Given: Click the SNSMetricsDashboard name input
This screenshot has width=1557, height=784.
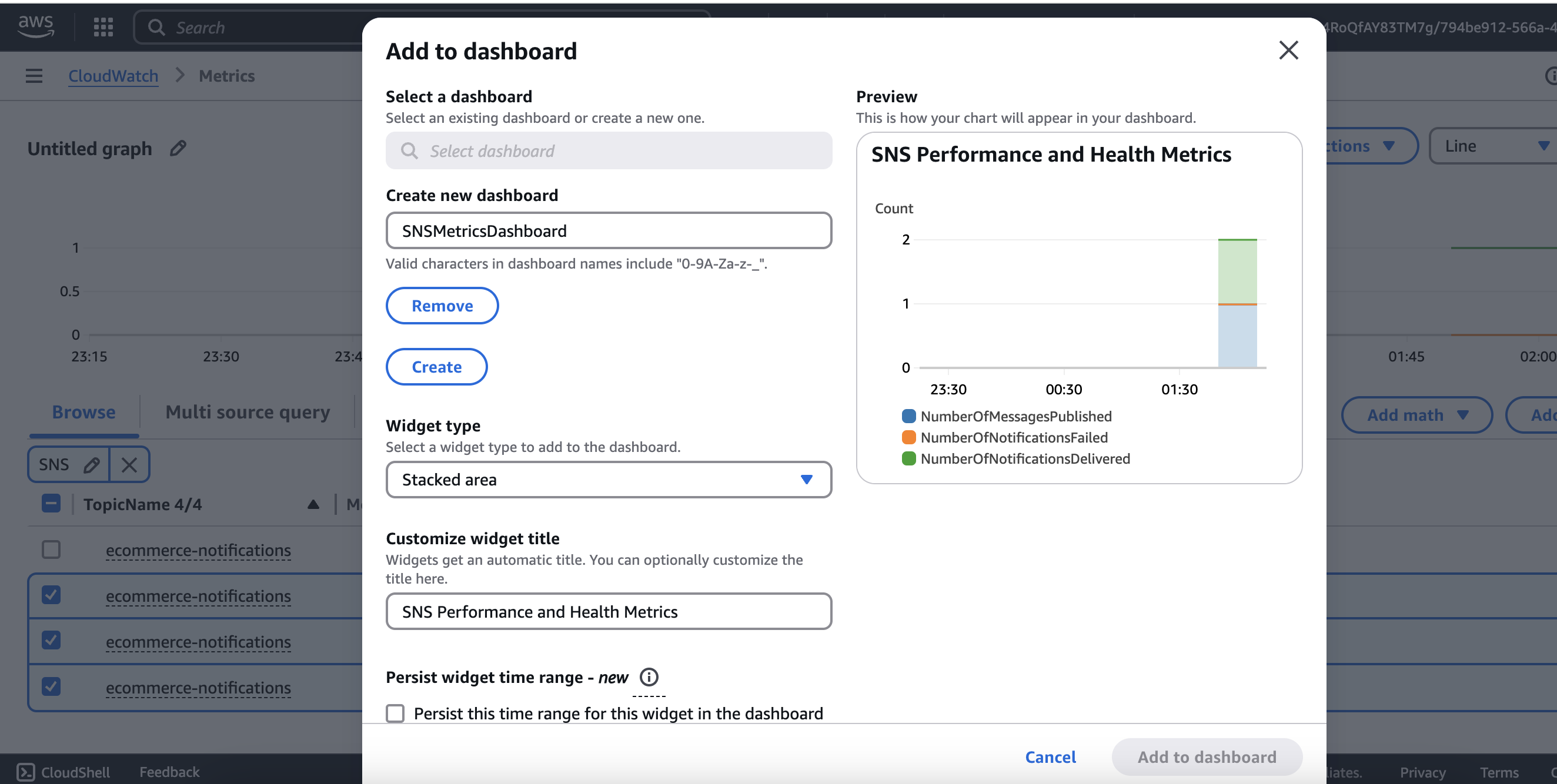Looking at the screenshot, I should point(608,231).
